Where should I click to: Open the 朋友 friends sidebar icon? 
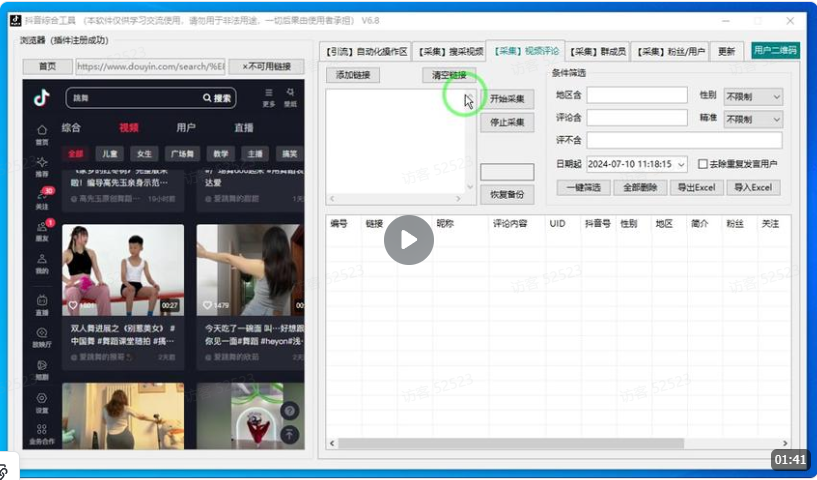coord(42,231)
